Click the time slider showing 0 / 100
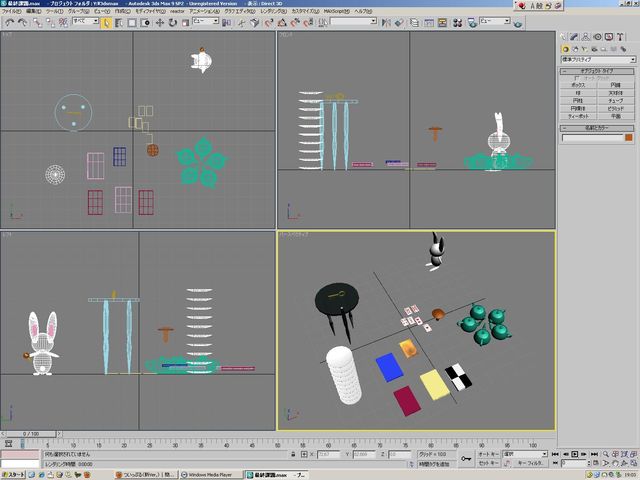 tap(31, 434)
